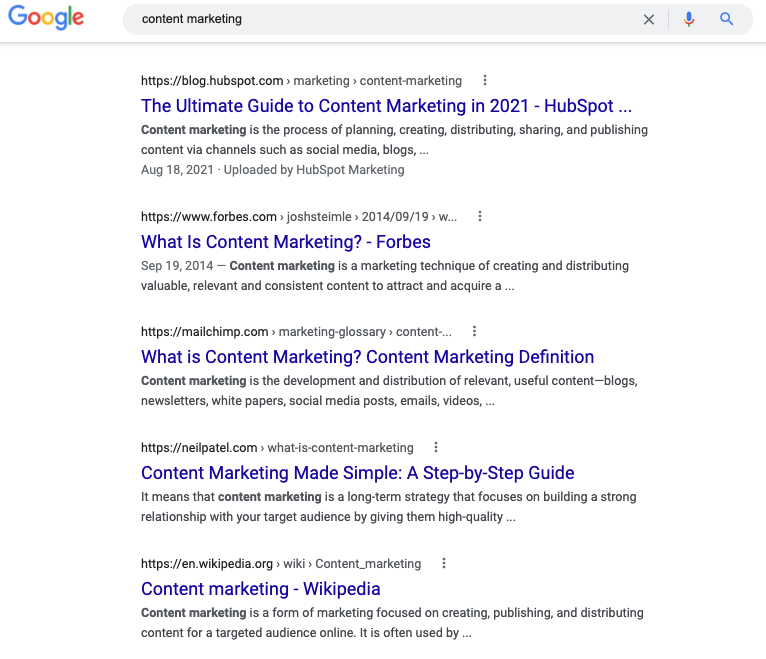Open 'Content Marketing Made Simple: A Step-by-Step Guide'
Screen dimensions: 766x659
358,473
